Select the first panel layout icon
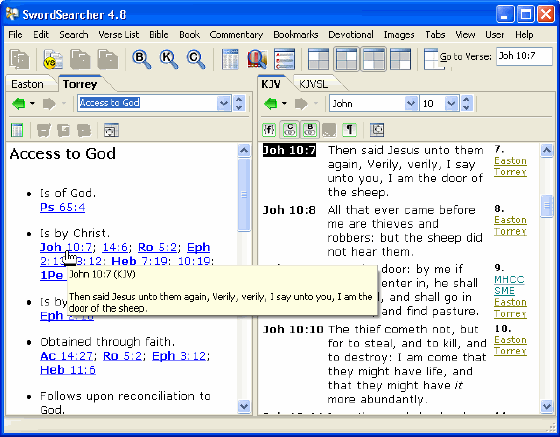Screen dimensions: 560x437 click(318, 59)
